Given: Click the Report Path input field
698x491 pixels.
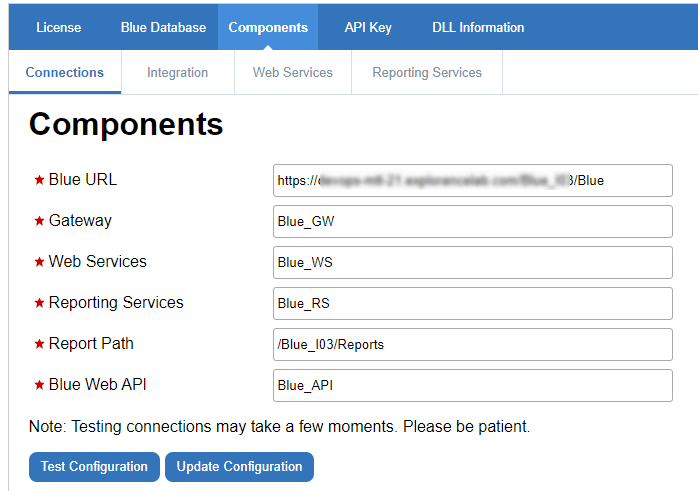Looking at the screenshot, I should pos(473,345).
